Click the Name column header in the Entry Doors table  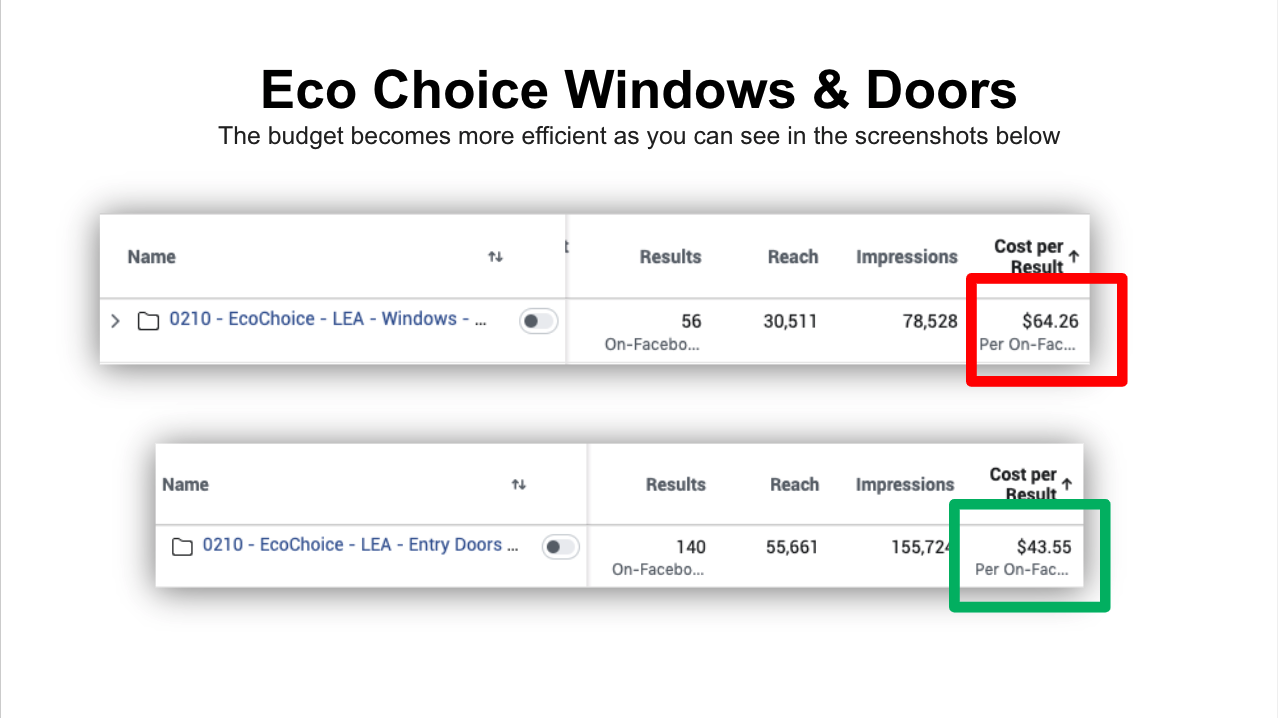coord(185,484)
